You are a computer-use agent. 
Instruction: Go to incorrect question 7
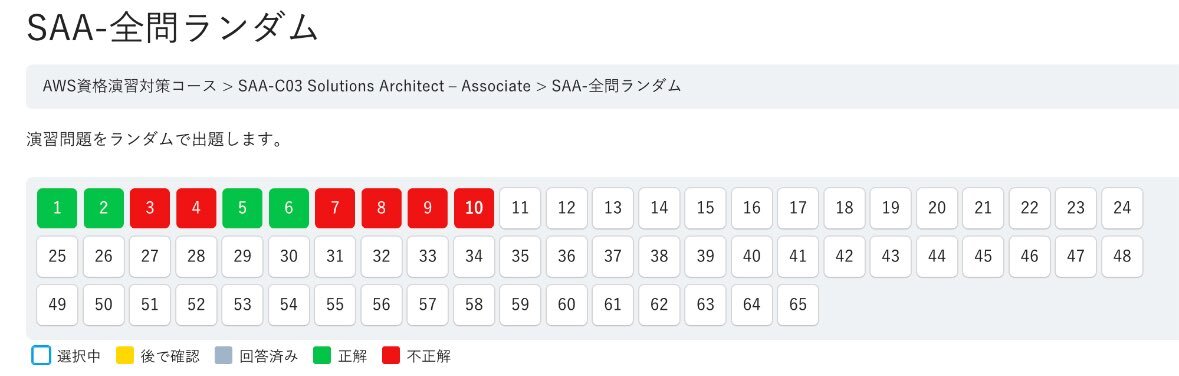tap(335, 208)
